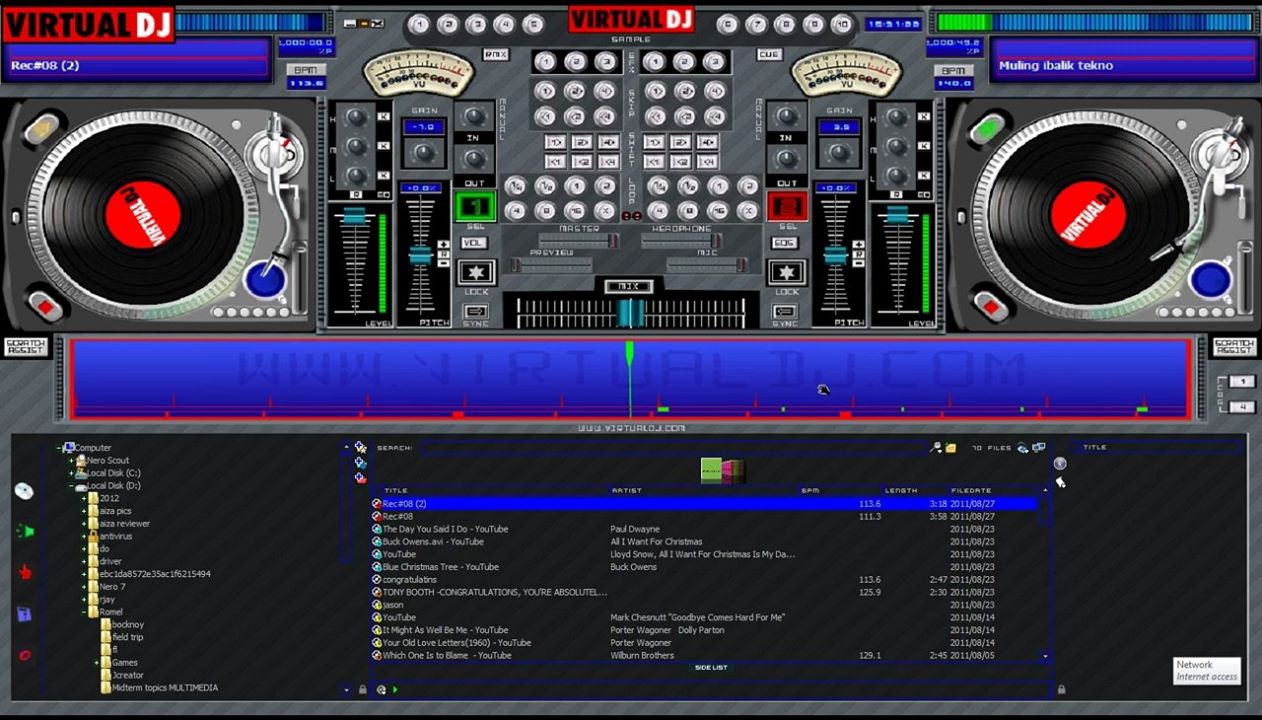Image resolution: width=1262 pixels, height=720 pixels.
Task: Toggle right Scratch Assist
Action: pos(1234,347)
